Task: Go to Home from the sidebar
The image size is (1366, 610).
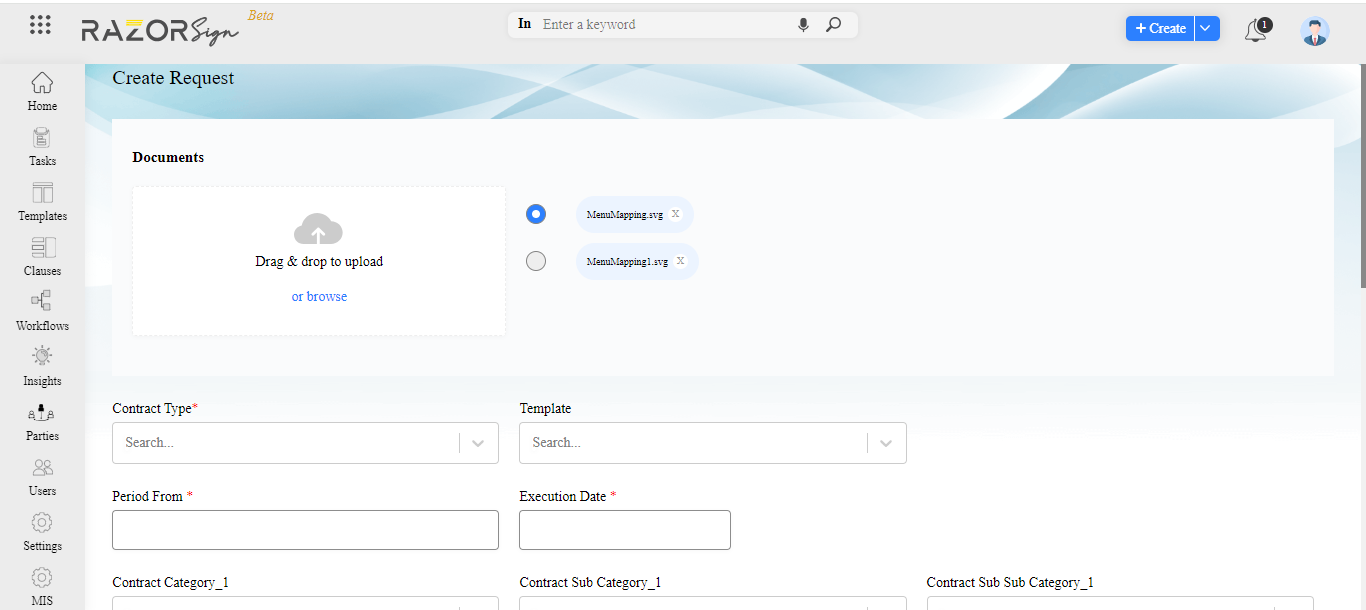Action: [x=41, y=90]
